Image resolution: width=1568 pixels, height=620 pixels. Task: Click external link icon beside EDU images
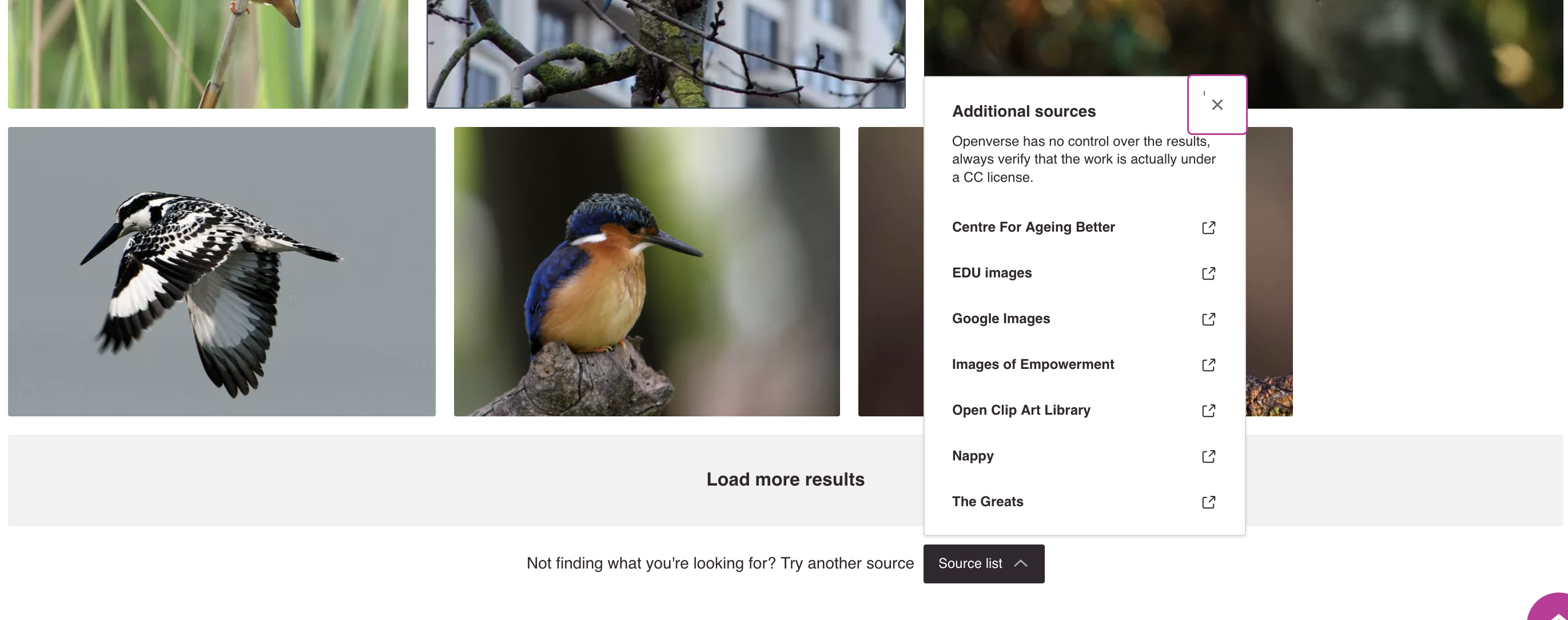coord(1208,273)
